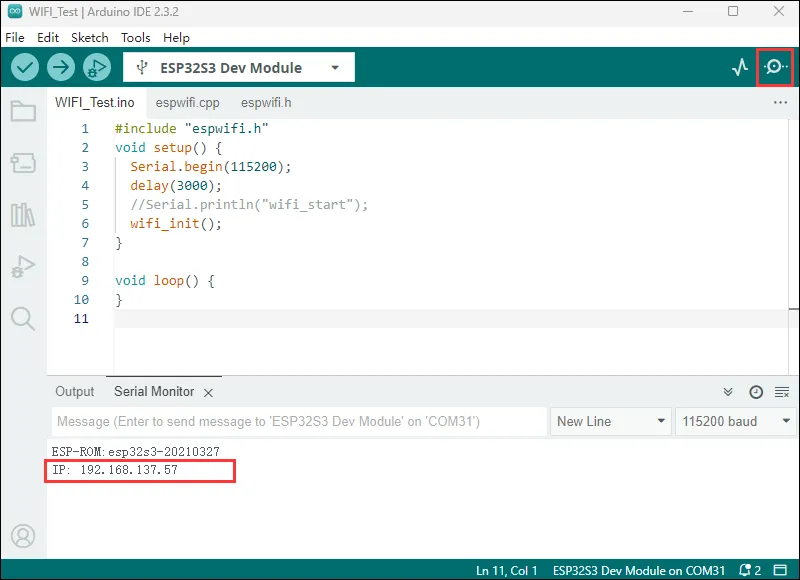Start debugging from the toolbar

click(96, 68)
